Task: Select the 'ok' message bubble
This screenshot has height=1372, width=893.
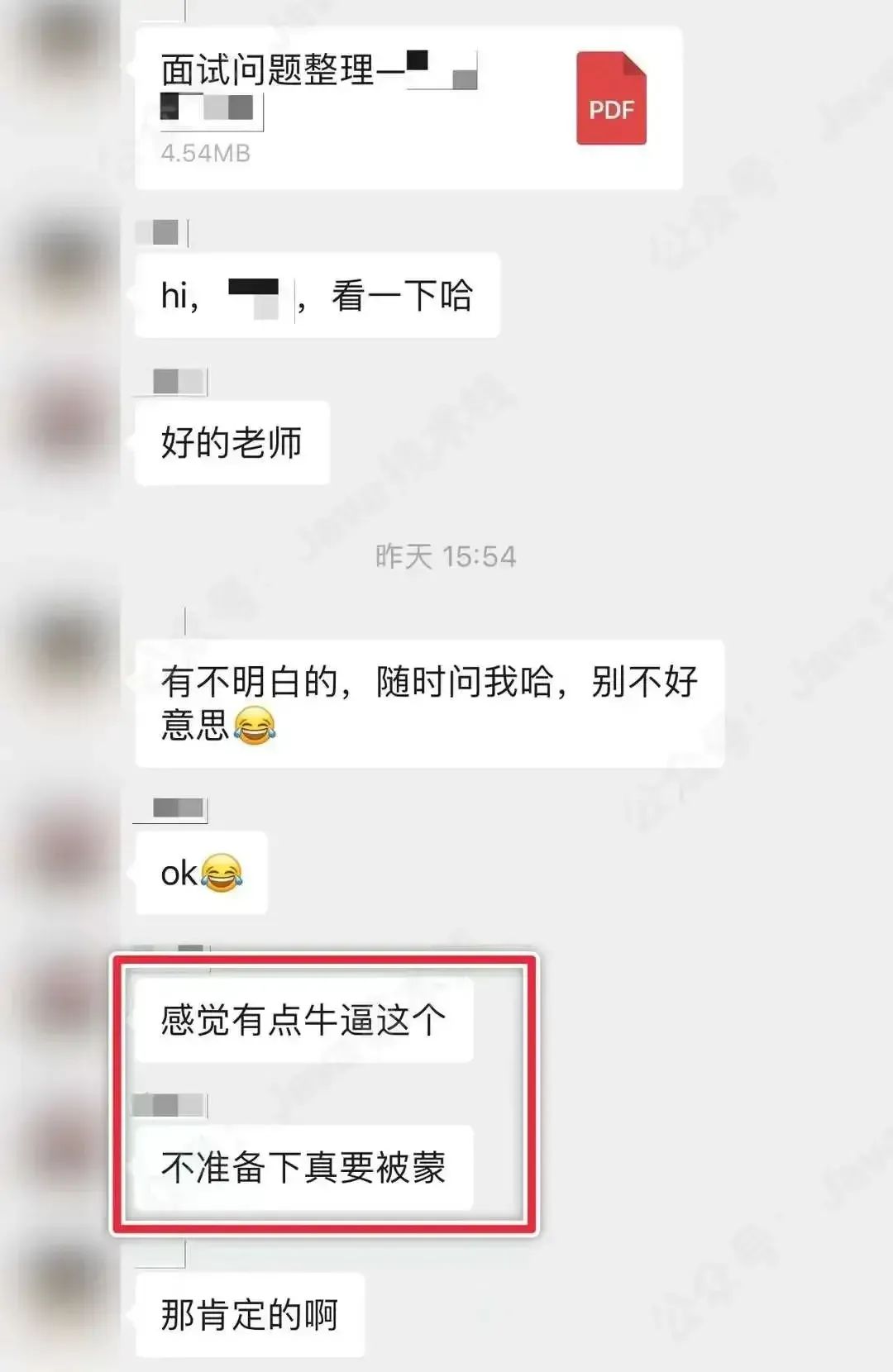Action: tap(201, 873)
